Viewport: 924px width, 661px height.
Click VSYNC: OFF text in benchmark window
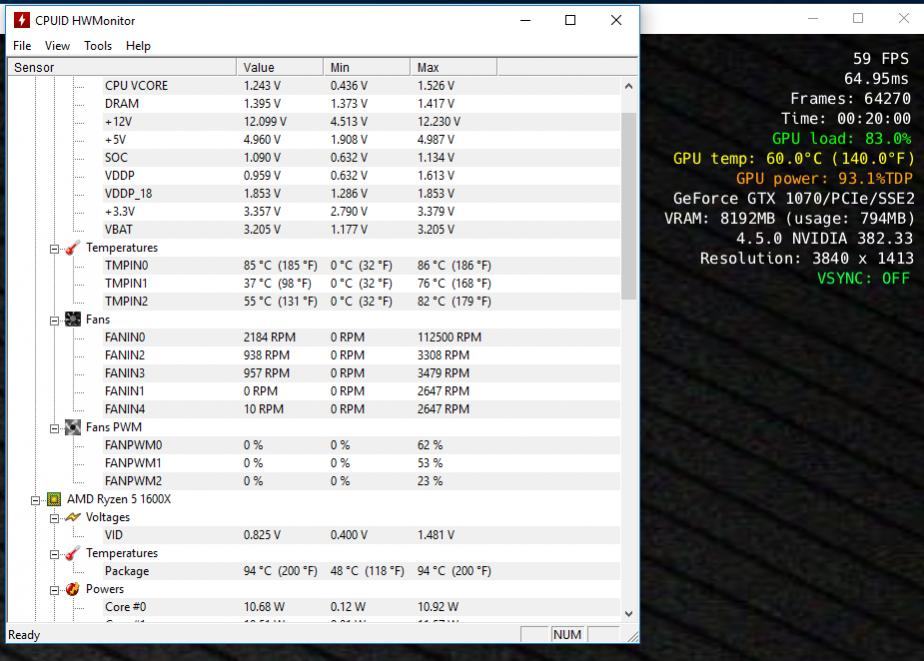click(863, 278)
